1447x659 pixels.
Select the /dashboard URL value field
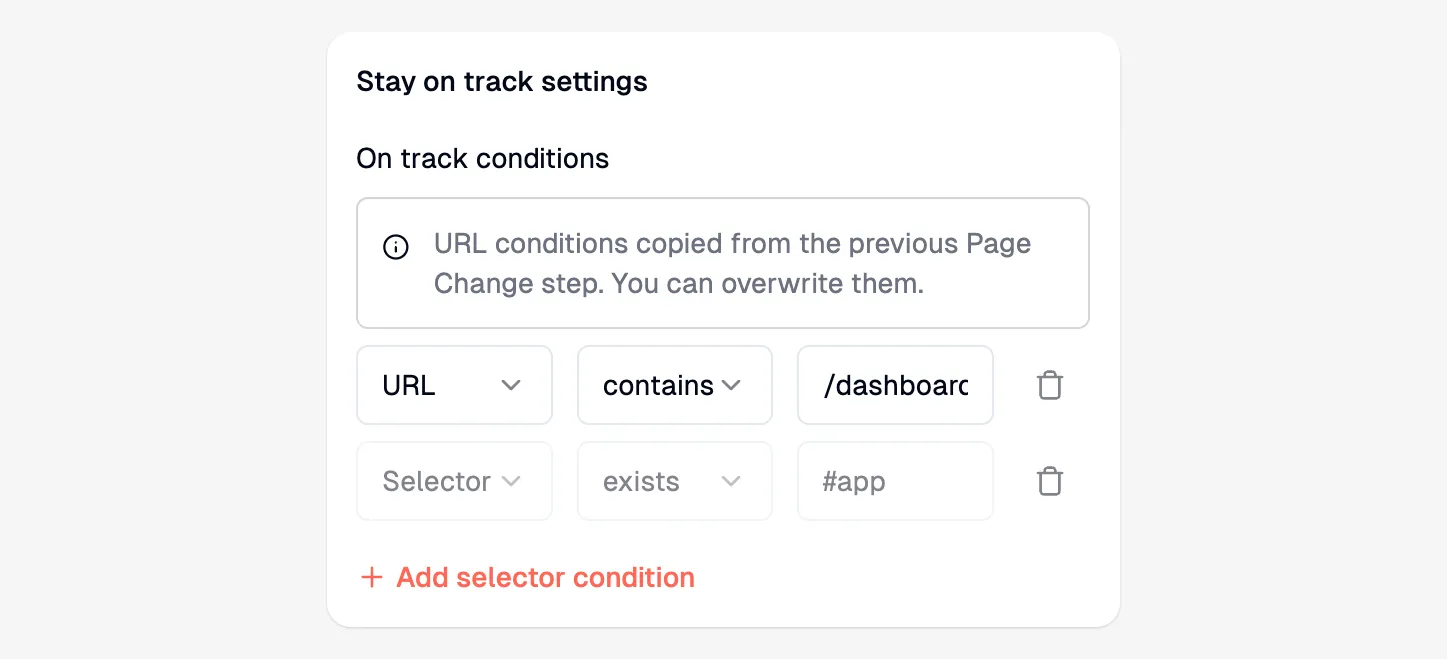coord(894,385)
